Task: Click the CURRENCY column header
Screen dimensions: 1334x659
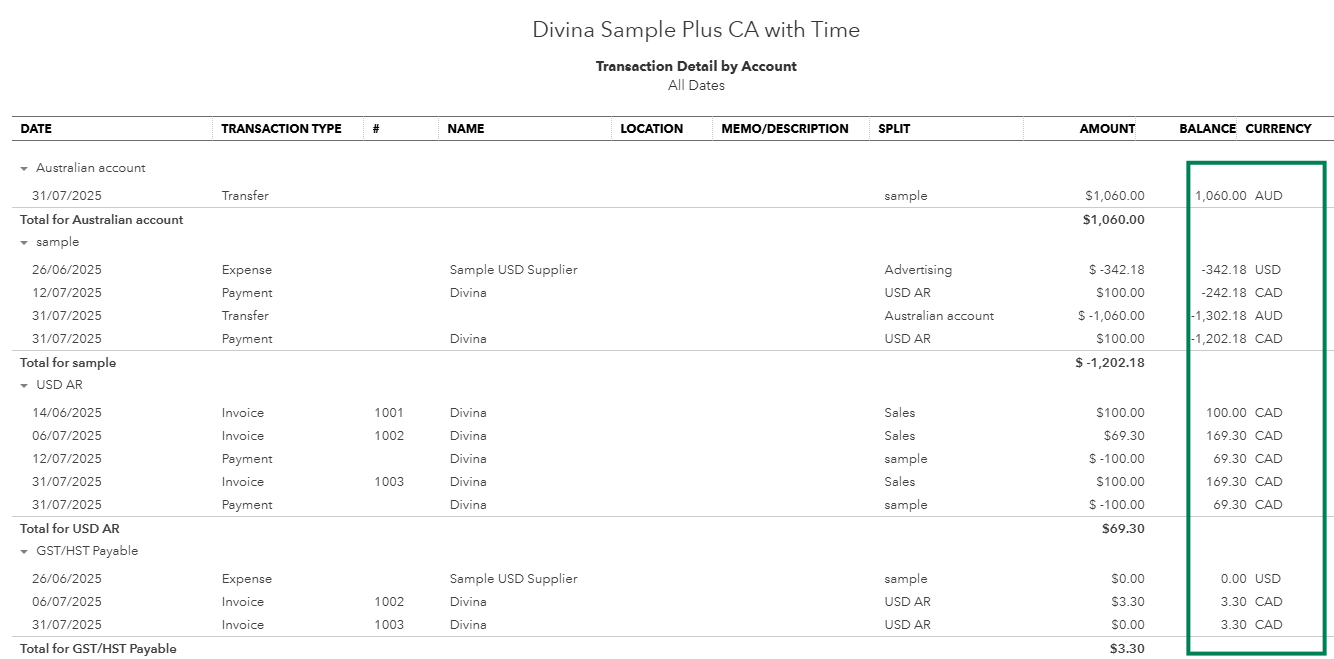Action: [x=1278, y=129]
